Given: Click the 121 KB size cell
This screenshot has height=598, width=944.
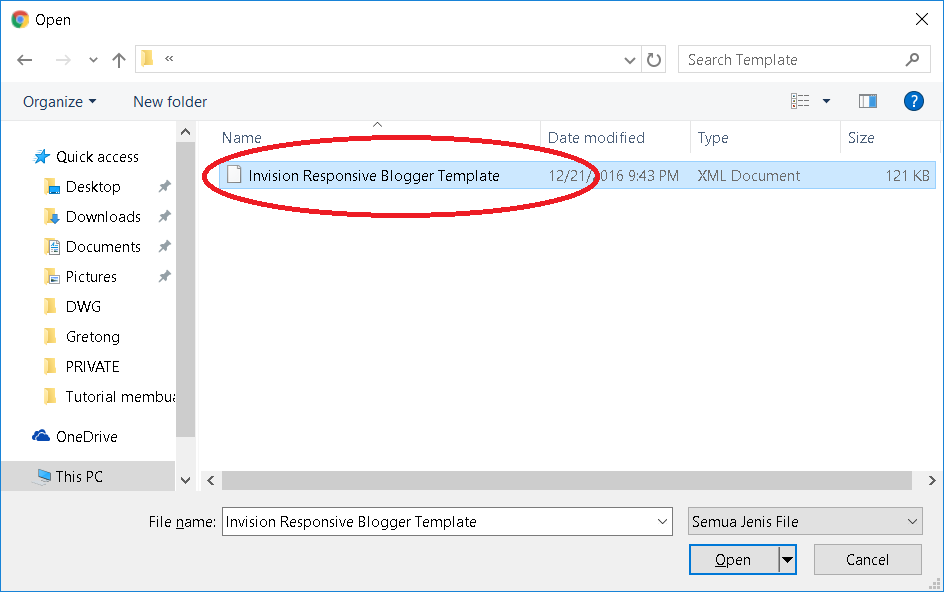Looking at the screenshot, I should pos(907,176).
